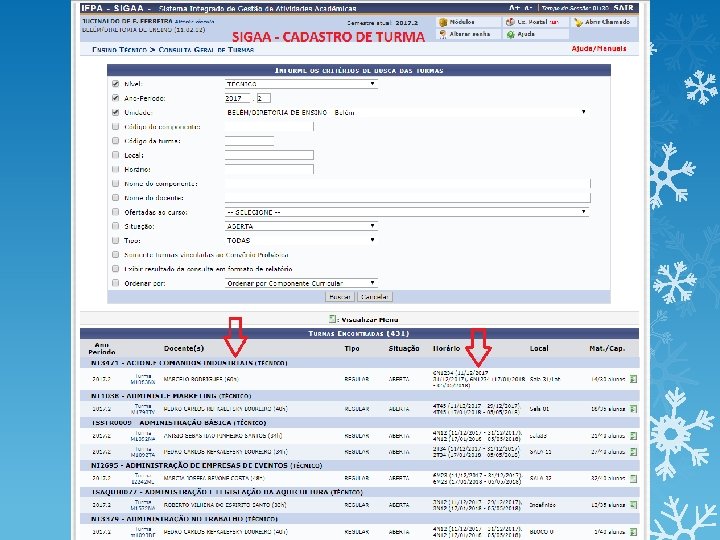Open Cx. Postal mailbox icon
The image size is (720, 540).
[x=510, y=22]
